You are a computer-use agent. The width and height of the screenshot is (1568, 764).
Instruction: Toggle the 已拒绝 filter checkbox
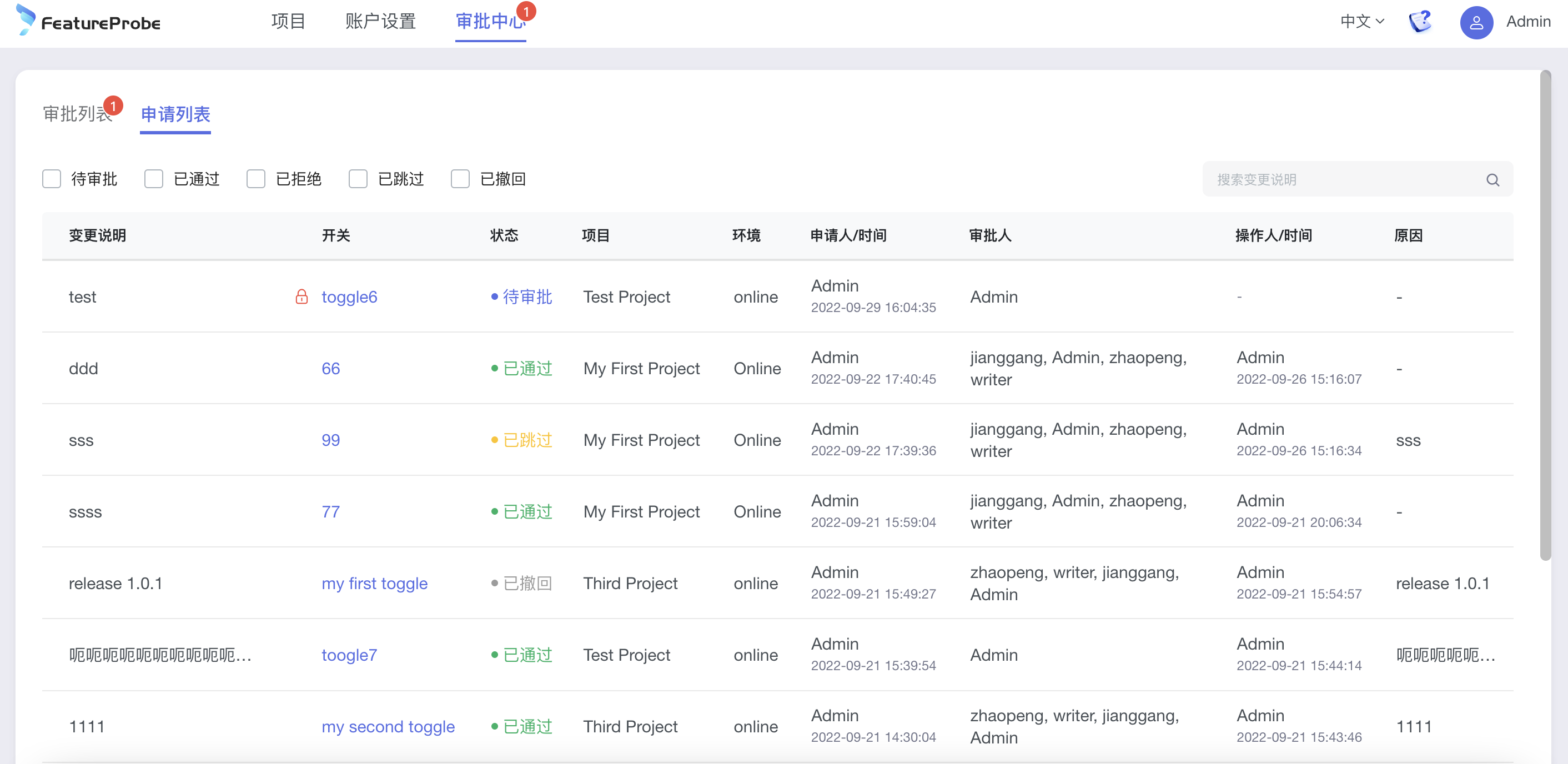(x=255, y=179)
